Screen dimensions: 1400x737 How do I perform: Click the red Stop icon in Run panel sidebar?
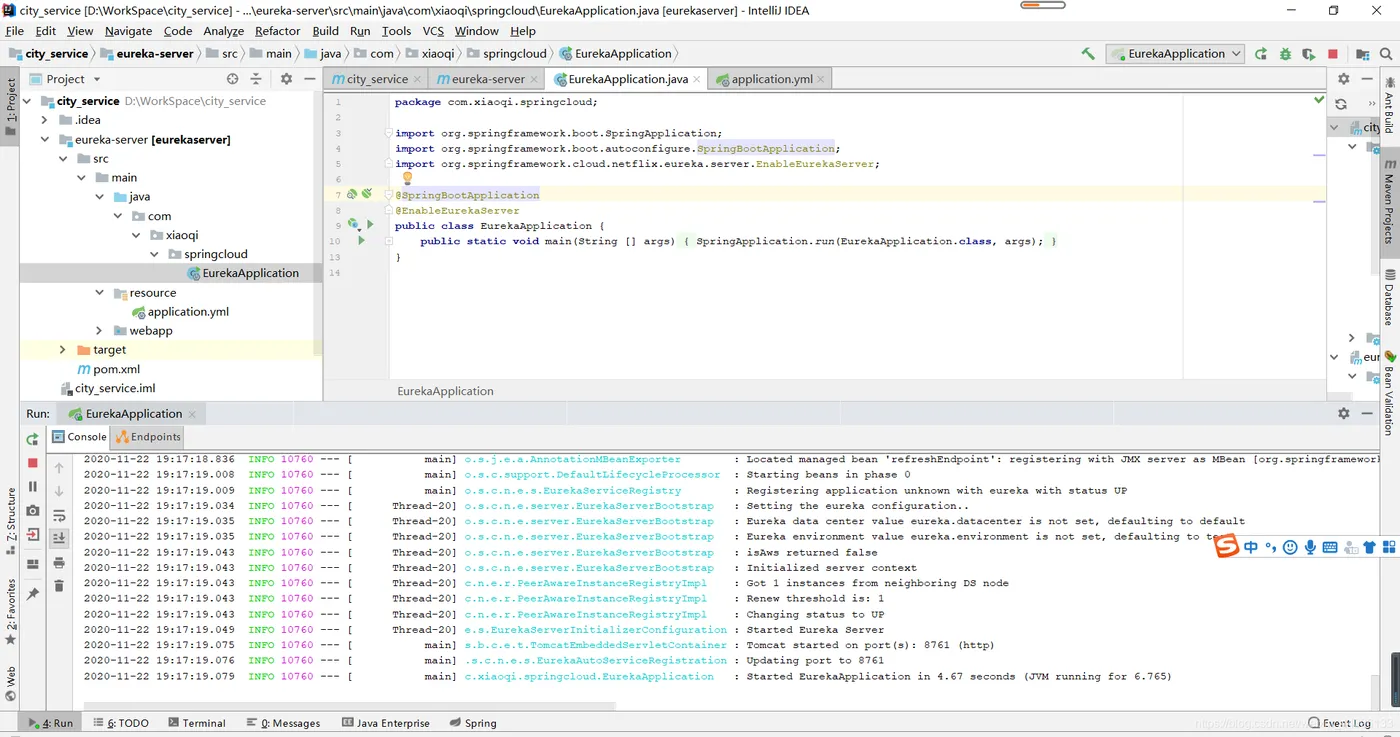pyautogui.click(x=33, y=463)
